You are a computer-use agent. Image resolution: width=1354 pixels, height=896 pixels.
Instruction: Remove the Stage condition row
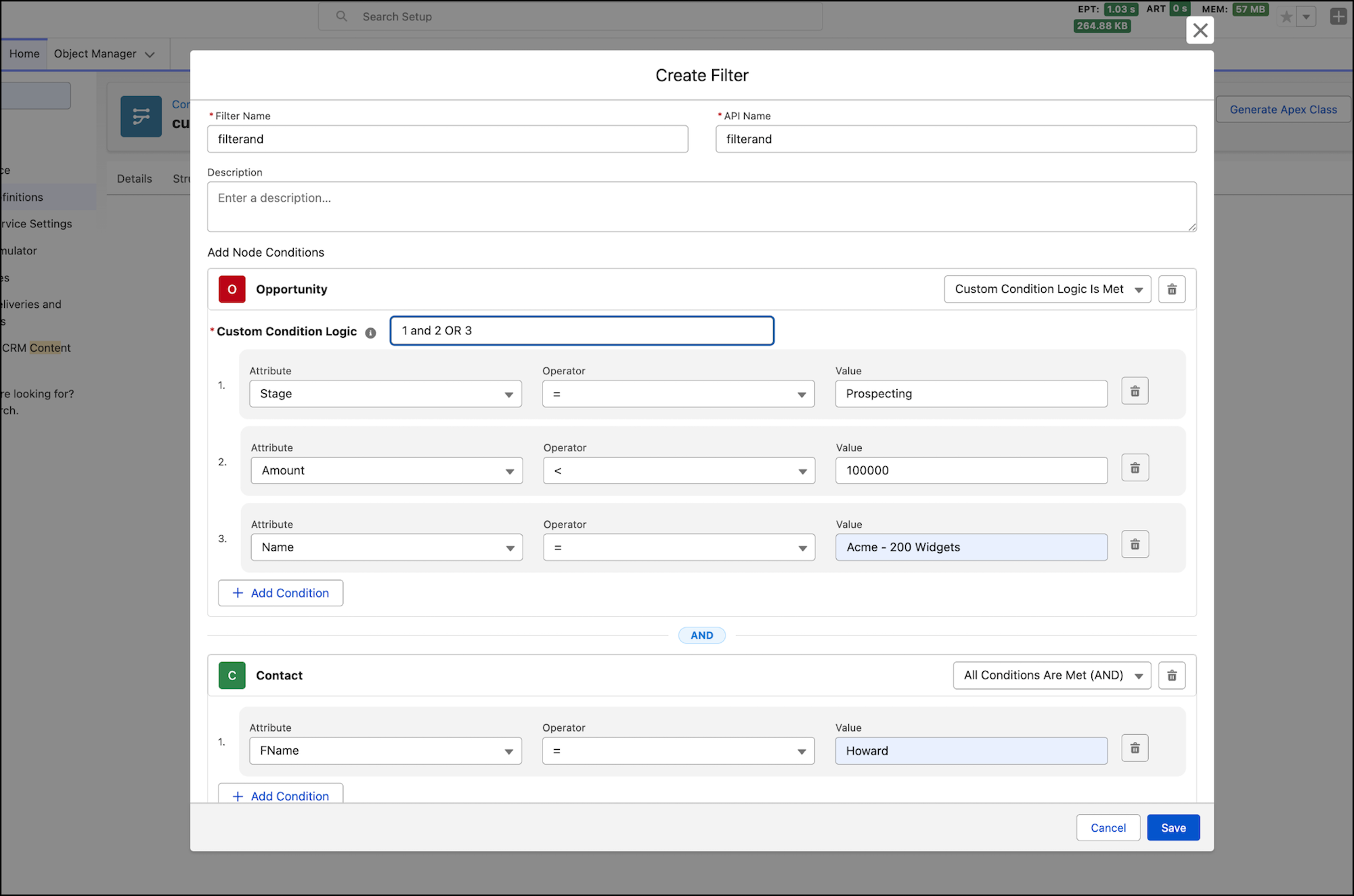click(1135, 391)
